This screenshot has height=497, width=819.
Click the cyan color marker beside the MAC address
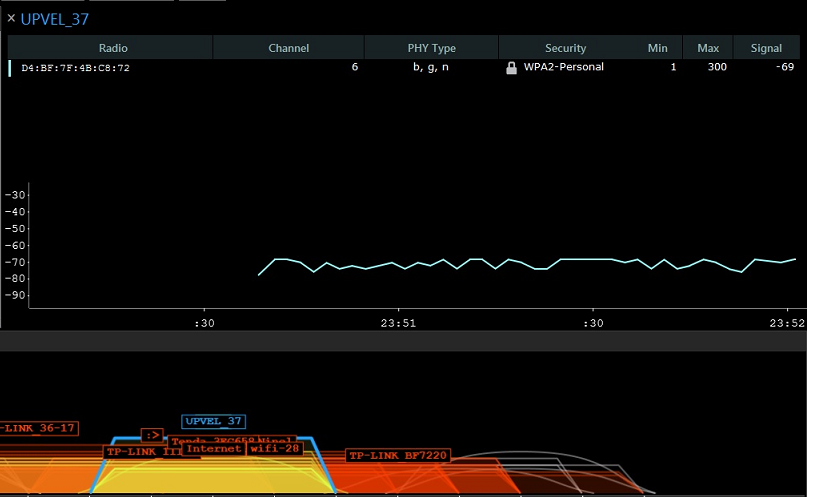[10, 68]
